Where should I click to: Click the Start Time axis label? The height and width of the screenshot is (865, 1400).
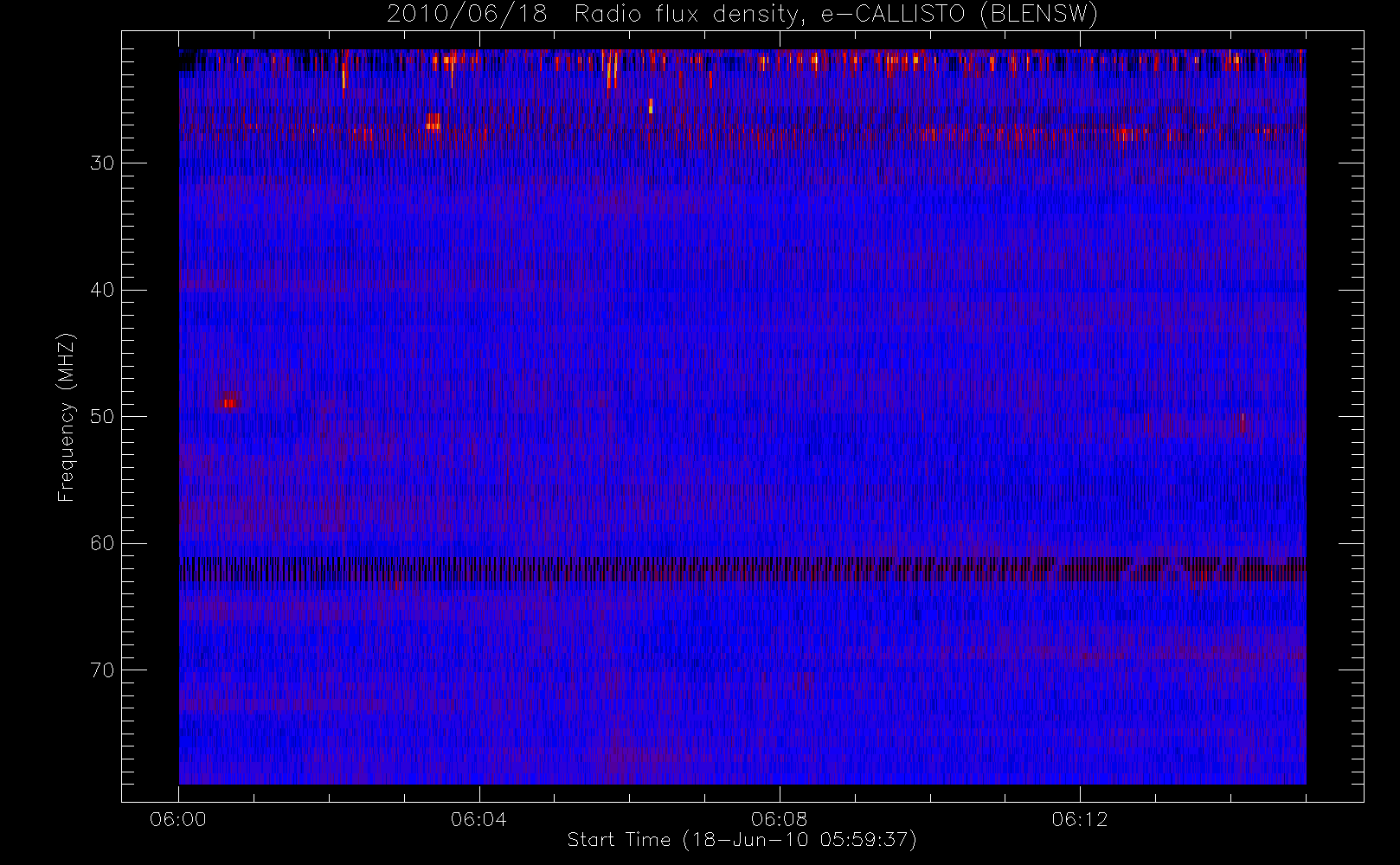(742, 840)
